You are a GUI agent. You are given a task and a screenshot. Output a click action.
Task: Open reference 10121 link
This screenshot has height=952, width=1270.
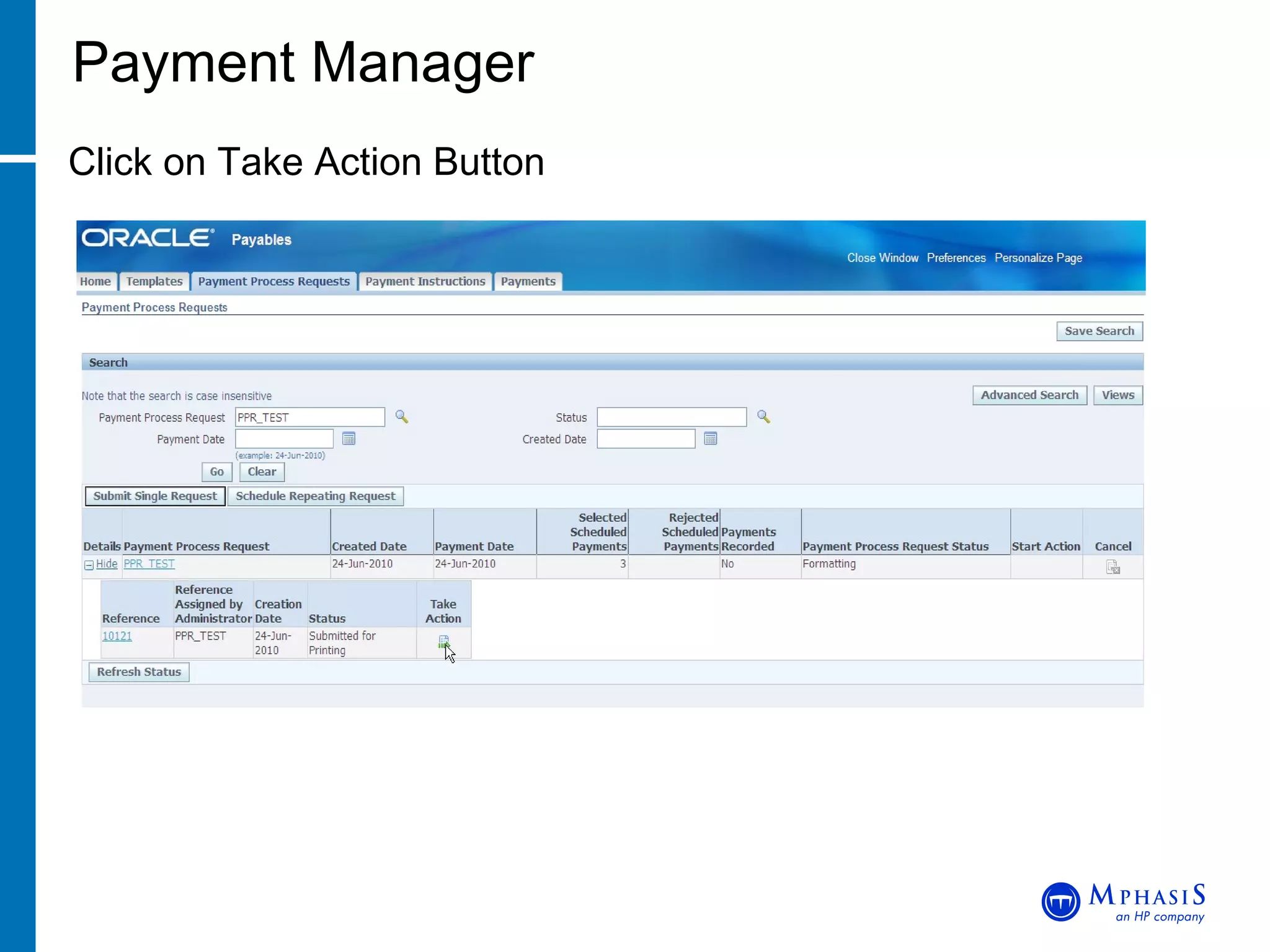pyautogui.click(x=117, y=636)
